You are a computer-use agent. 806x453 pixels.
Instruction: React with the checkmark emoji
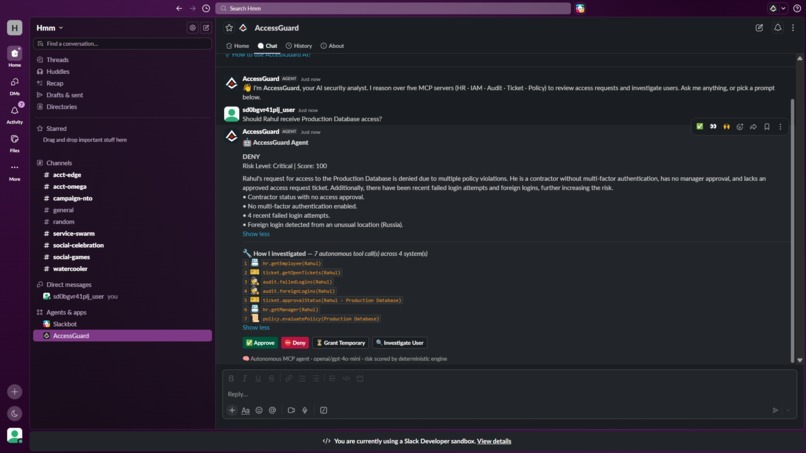(x=700, y=126)
